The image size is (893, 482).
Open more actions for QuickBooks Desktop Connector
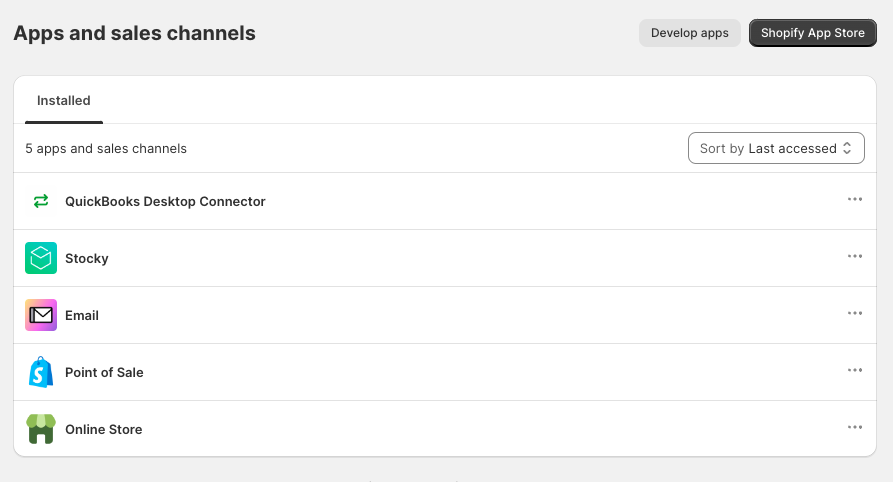point(855,199)
